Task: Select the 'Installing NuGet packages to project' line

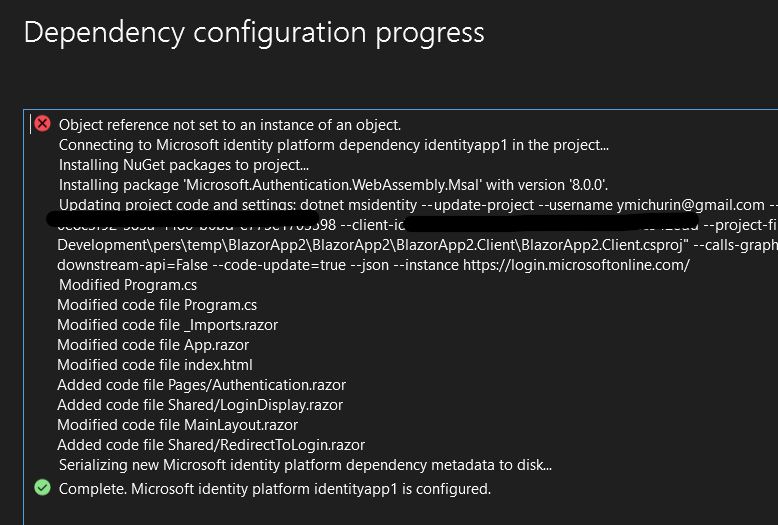Action: [184, 165]
